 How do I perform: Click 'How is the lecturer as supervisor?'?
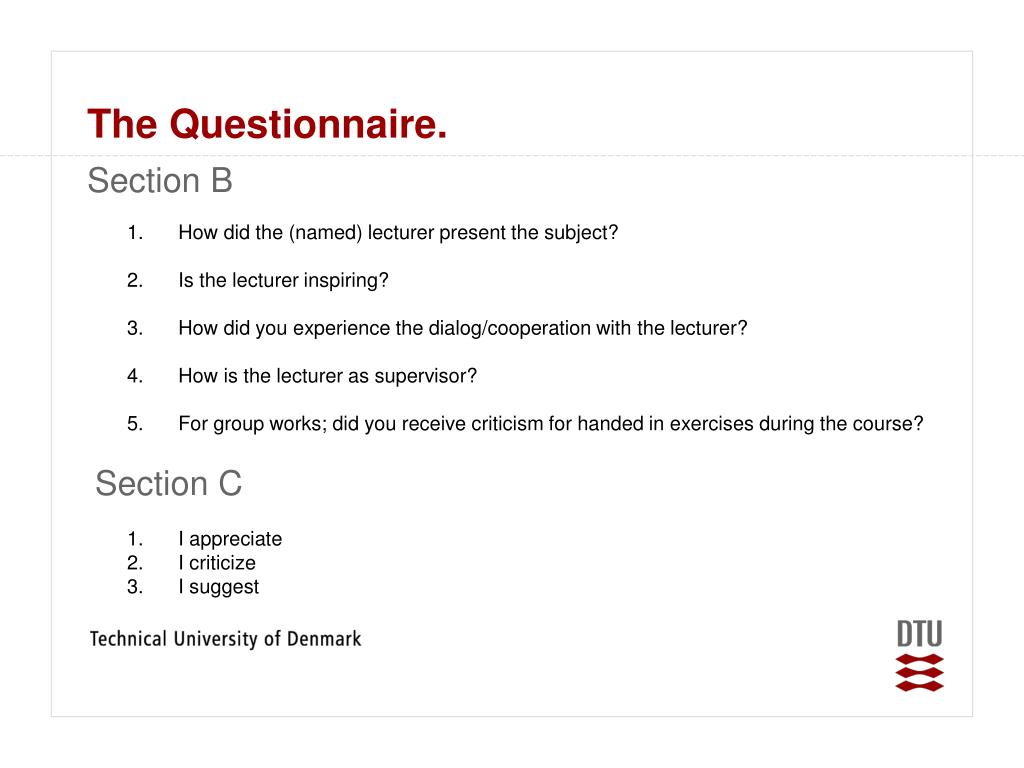pyautogui.click(x=328, y=376)
